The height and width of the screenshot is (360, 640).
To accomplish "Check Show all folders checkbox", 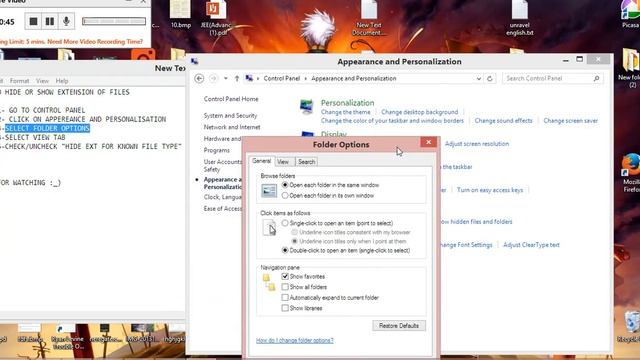I will tap(285, 287).
